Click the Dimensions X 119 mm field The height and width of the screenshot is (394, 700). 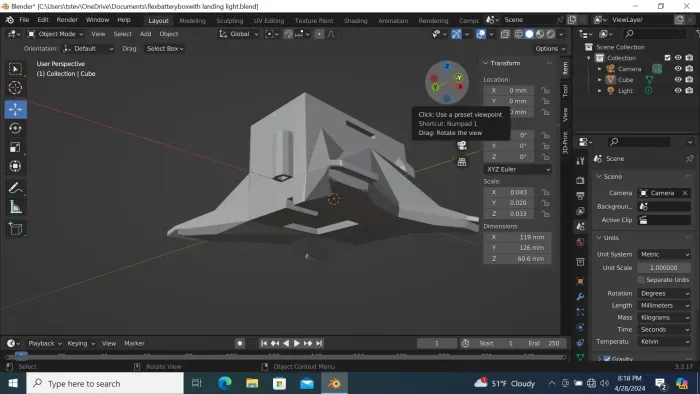coord(517,237)
